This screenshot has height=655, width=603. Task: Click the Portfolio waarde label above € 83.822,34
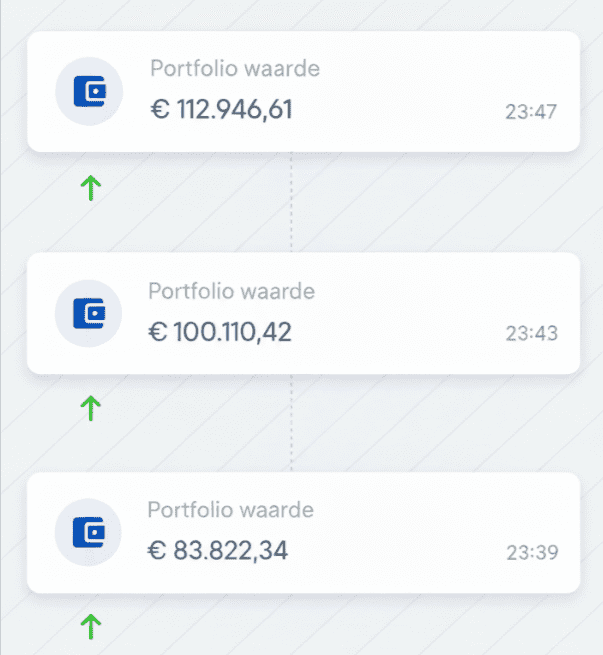(231, 510)
